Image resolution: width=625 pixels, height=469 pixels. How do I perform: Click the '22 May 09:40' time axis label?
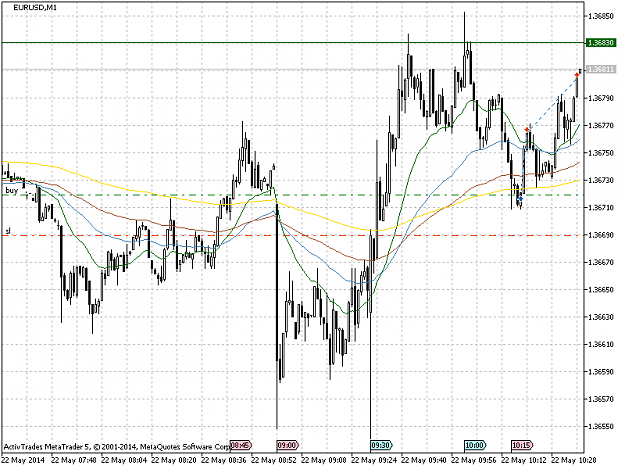[x=424, y=460]
